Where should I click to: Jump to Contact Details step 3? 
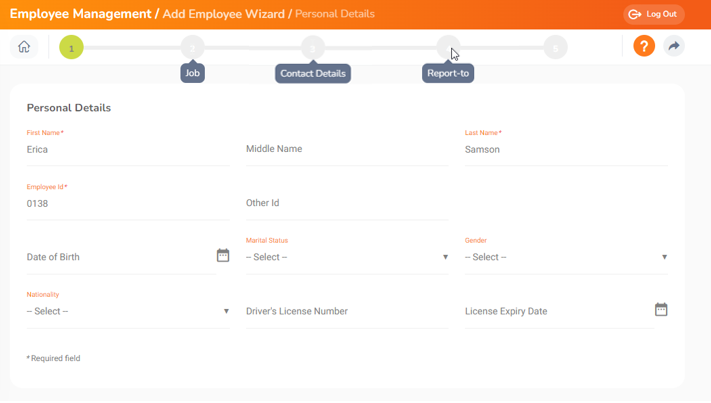[313, 47]
